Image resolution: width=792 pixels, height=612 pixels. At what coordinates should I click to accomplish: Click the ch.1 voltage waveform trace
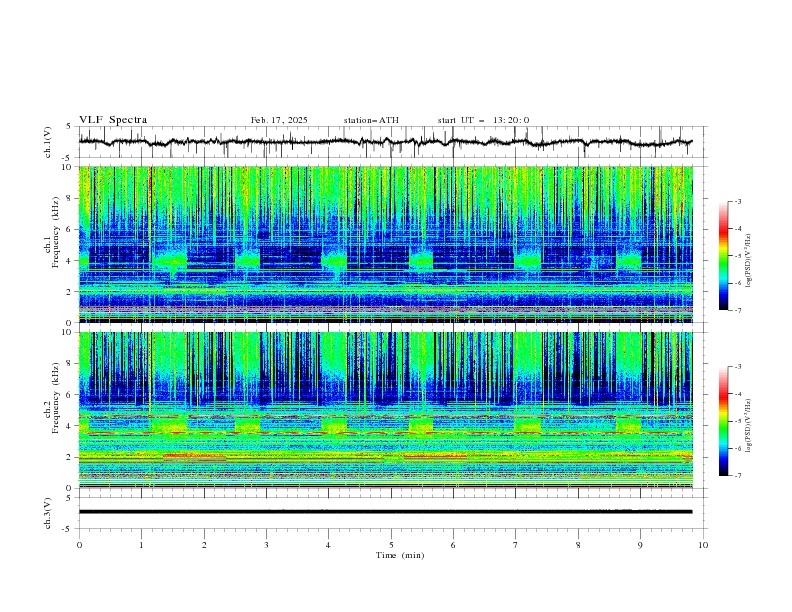(x=385, y=142)
